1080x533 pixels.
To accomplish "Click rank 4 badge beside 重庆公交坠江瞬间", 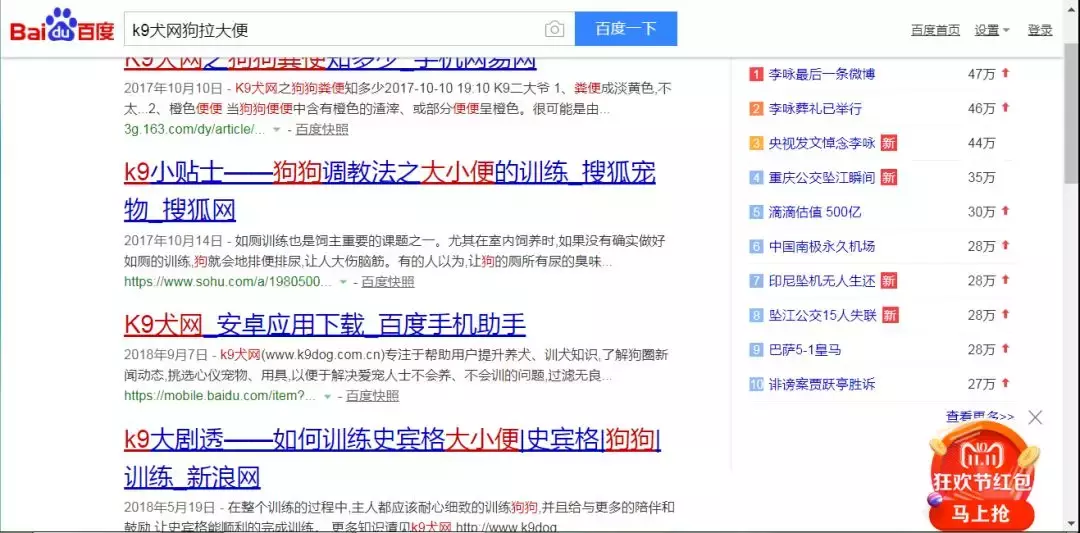I will [x=756, y=178].
